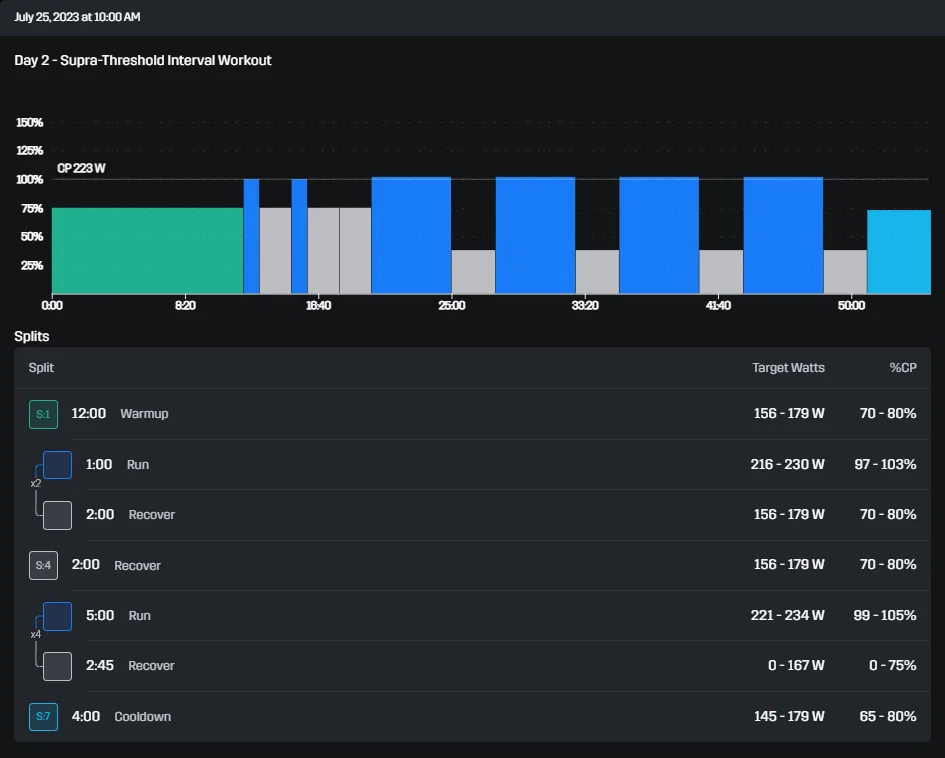Click the green S:1 warmup split icon
The width and height of the screenshot is (945, 758).
click(x=43, y=414)
